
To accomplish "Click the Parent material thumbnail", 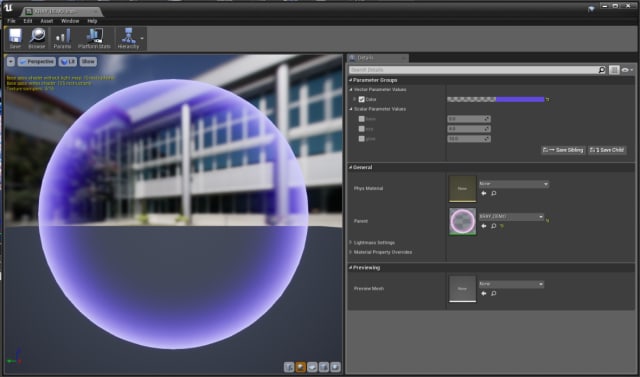I will click(x=462, y=222).
